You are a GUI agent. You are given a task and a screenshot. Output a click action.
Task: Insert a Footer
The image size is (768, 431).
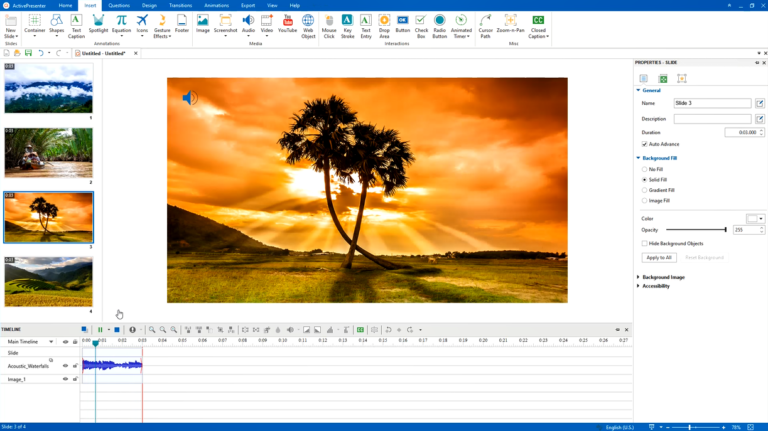pyautogui.click(x=182, y=24)
